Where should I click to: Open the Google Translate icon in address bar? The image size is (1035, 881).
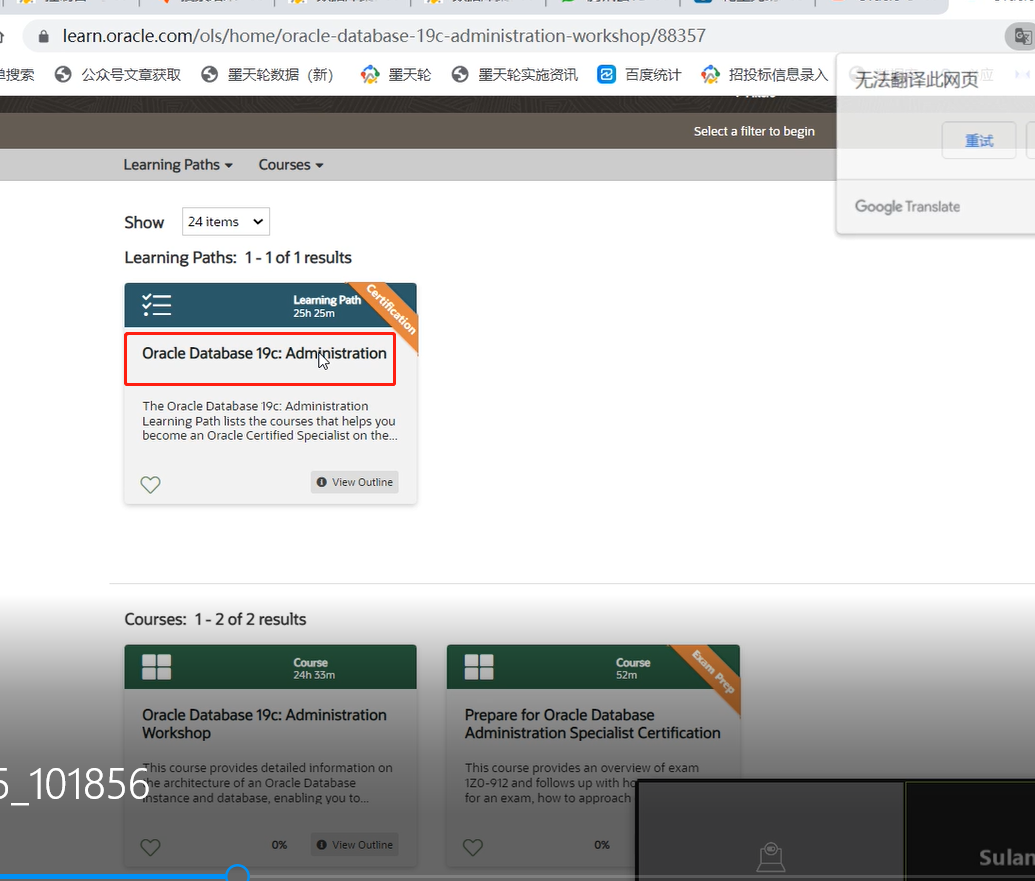coord(1022,36)
